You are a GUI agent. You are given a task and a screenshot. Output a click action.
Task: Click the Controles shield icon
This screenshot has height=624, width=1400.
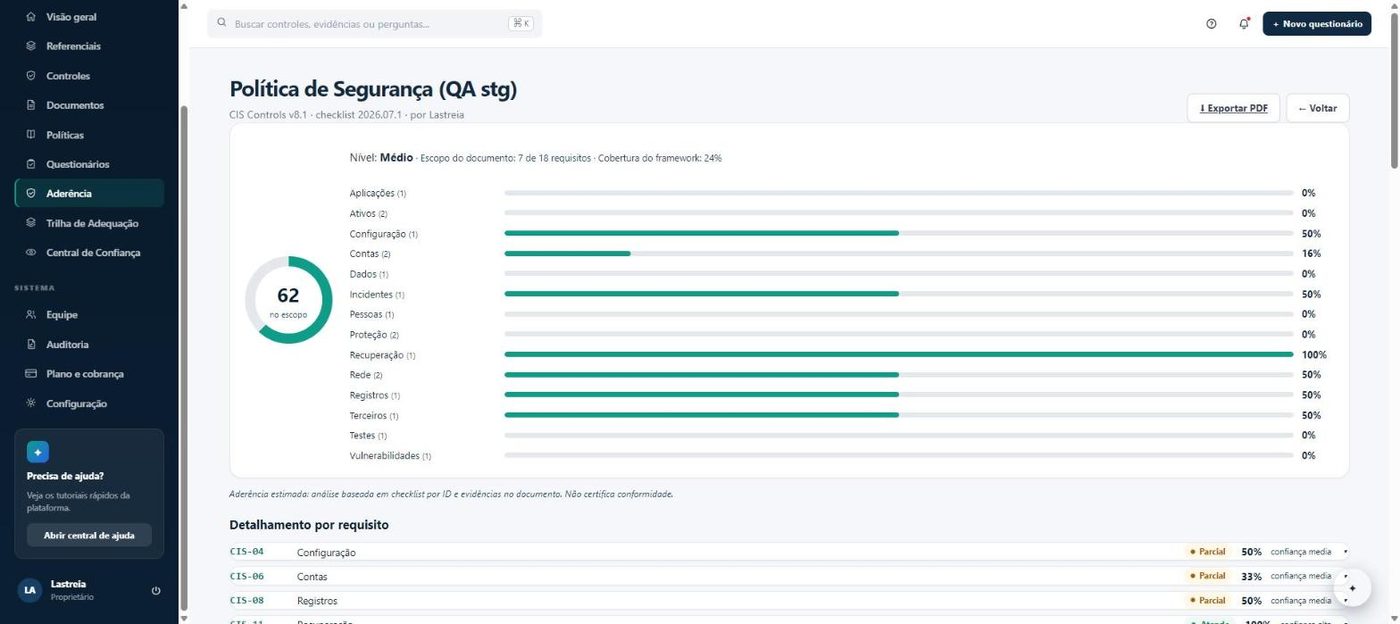tap(31, 76)
